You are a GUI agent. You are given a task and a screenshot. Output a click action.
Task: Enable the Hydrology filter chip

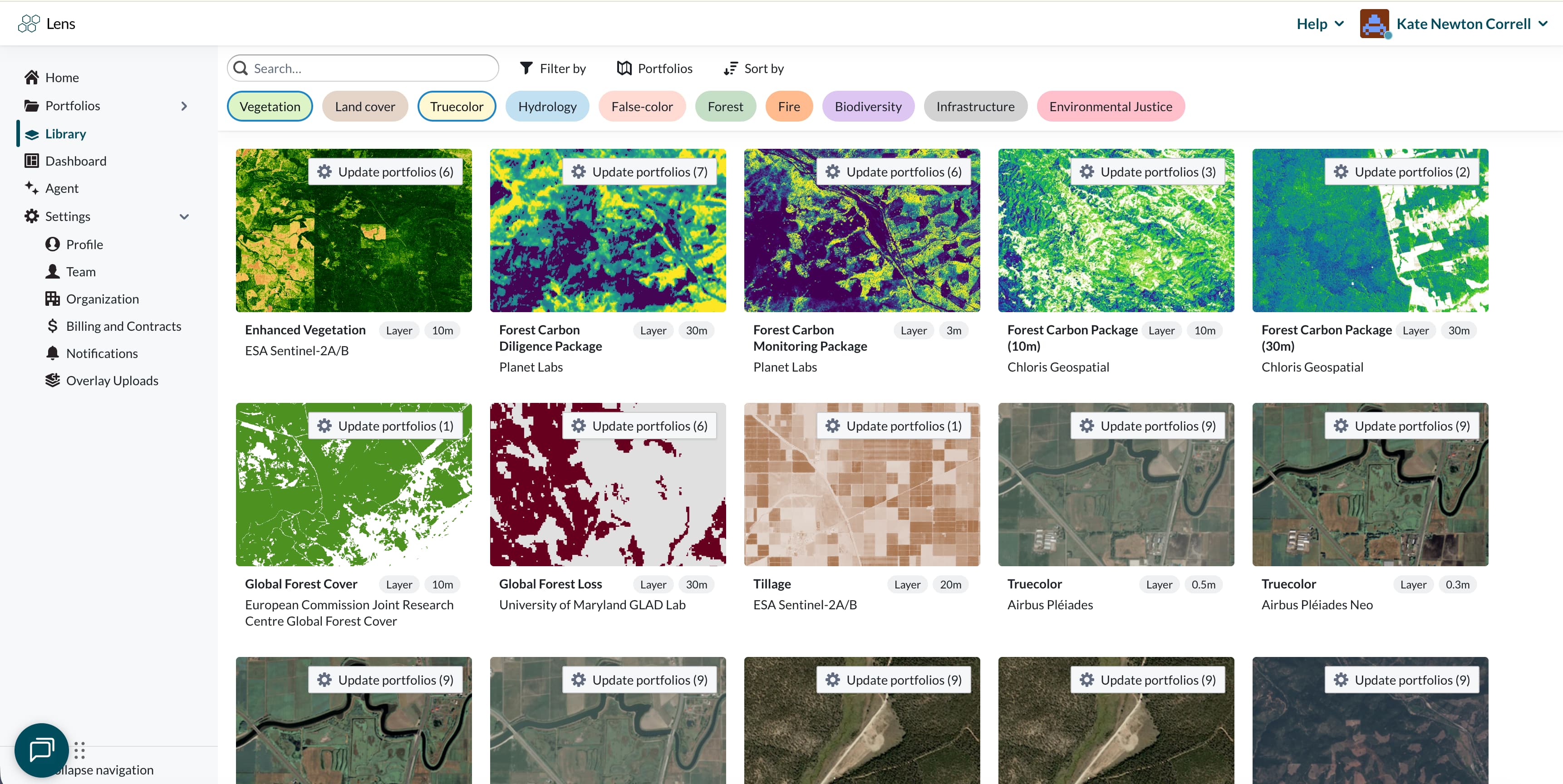click(547, 106)
